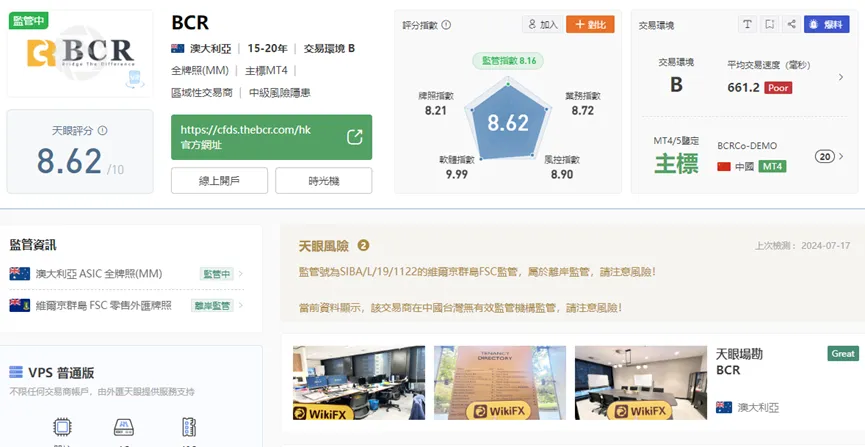Viewport: 865px width, 447px height.
Task: Click the 監管中 green corner badge on logo
Action: coord(28,20)
